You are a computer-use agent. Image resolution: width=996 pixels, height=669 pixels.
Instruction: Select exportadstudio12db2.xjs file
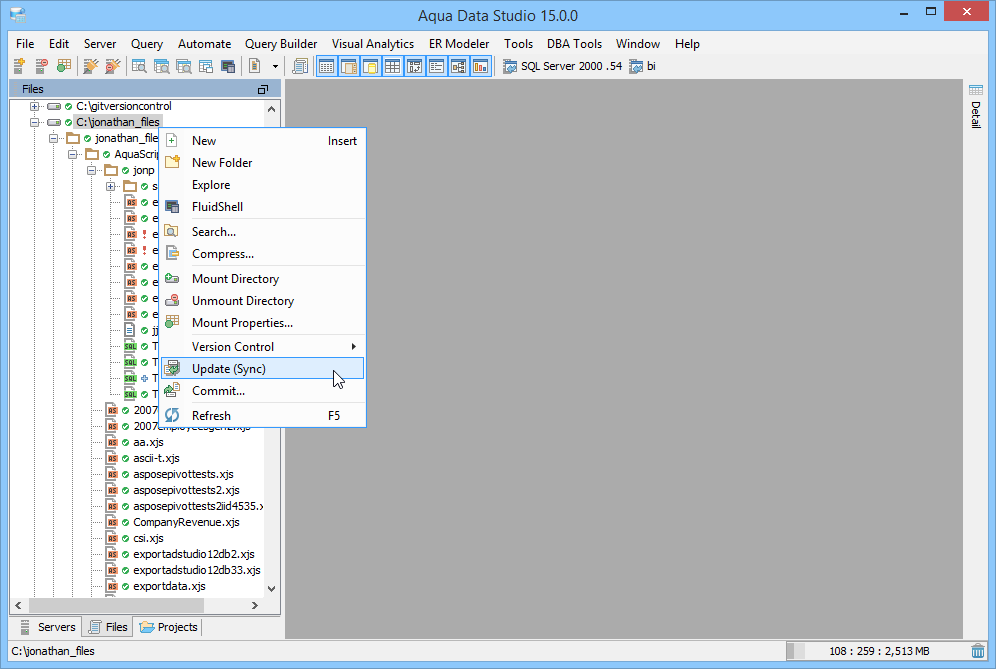[x=194, y=554]
